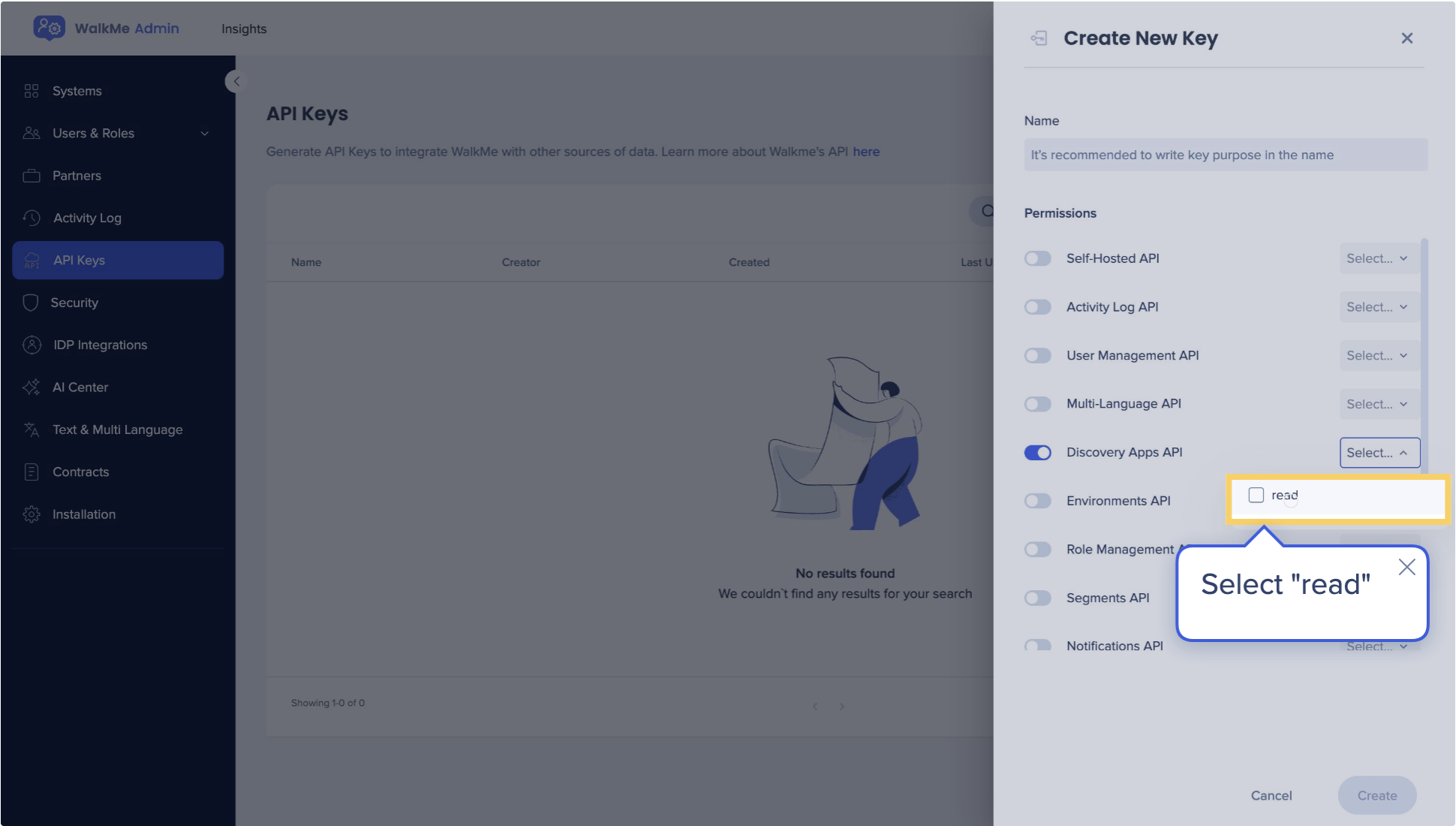
Task: Enable the Environments API toggle
Action: [x=1037, y=501]
